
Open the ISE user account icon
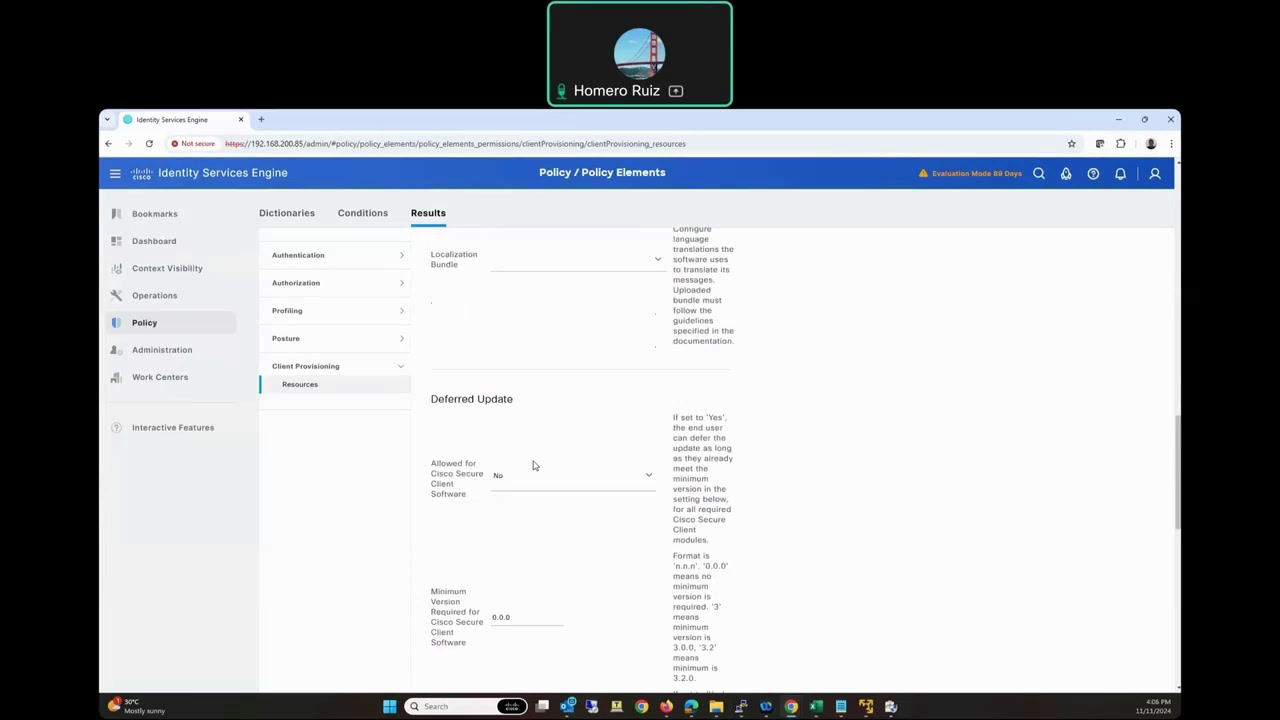click(1155, 173)
